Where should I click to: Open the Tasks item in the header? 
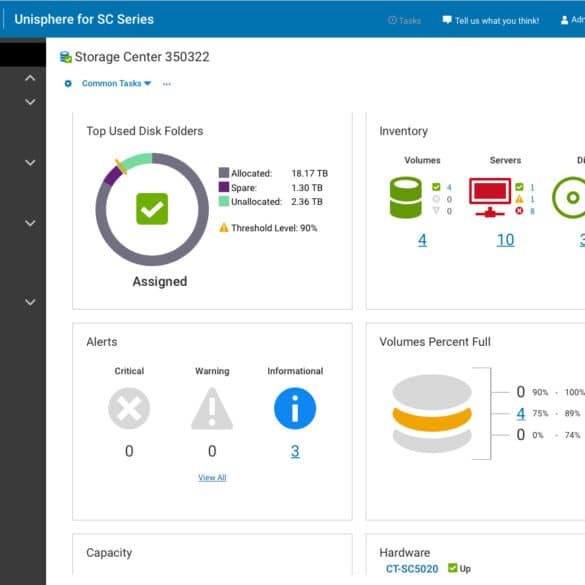[404, 21]
